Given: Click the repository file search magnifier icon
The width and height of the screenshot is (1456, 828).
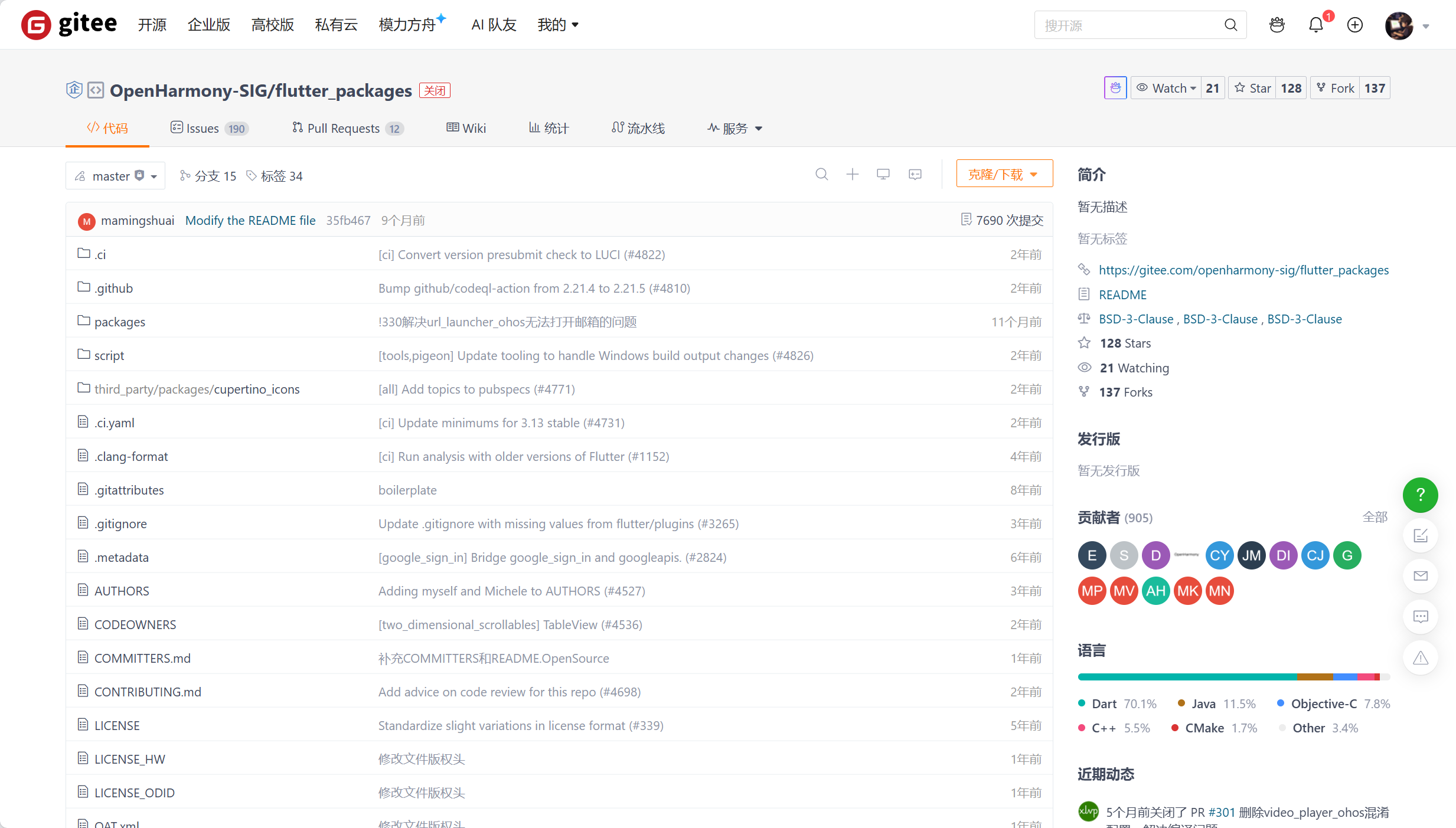Looking at the screenshot, I should pos(821,175).
